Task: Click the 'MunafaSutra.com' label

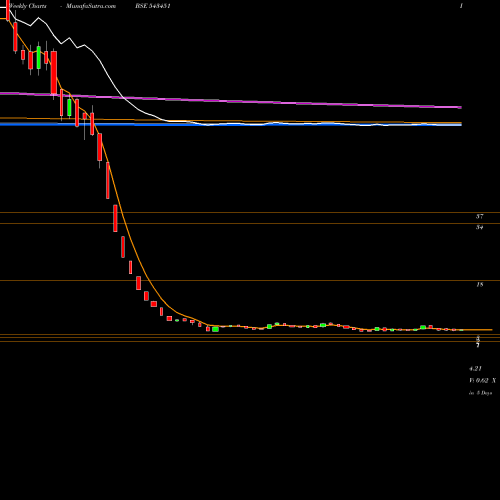Action: pos(91,6)
